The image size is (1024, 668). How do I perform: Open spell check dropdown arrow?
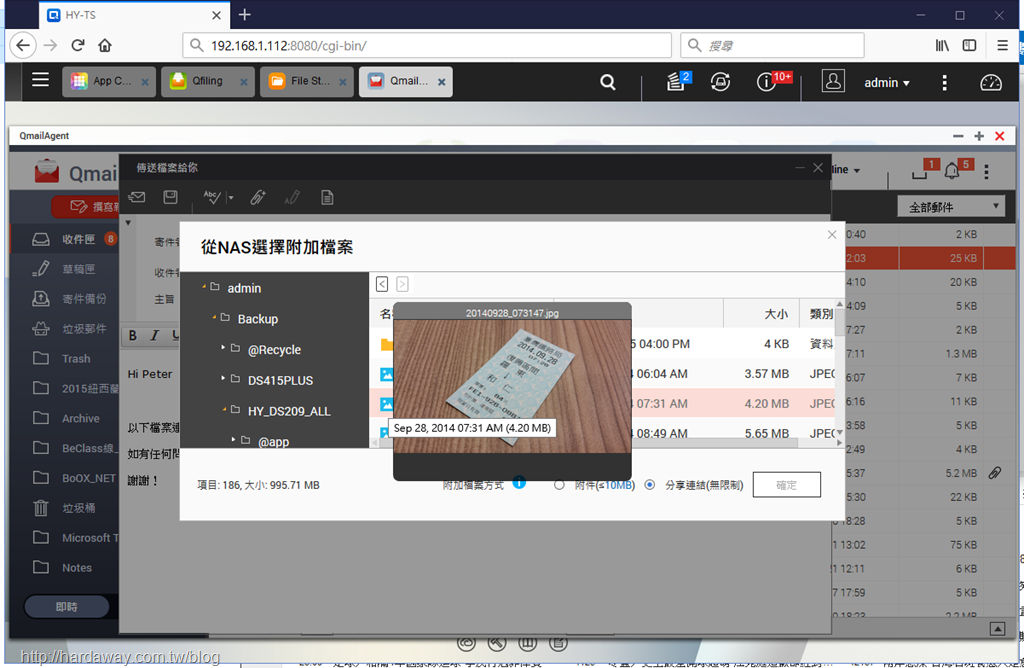pyautogui.click(x=231, y=197)
